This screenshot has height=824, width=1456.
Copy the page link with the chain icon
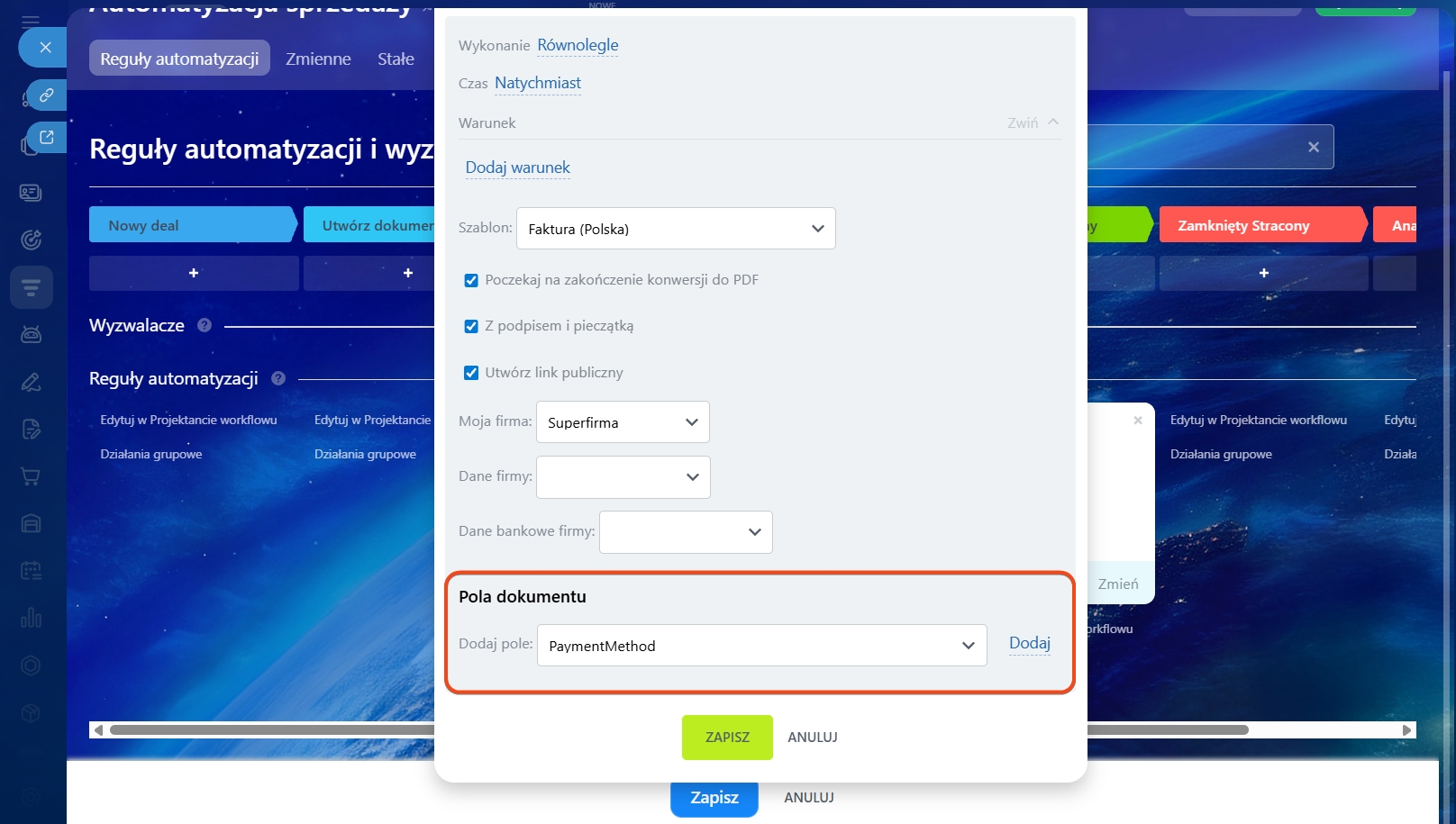point(46,95)
